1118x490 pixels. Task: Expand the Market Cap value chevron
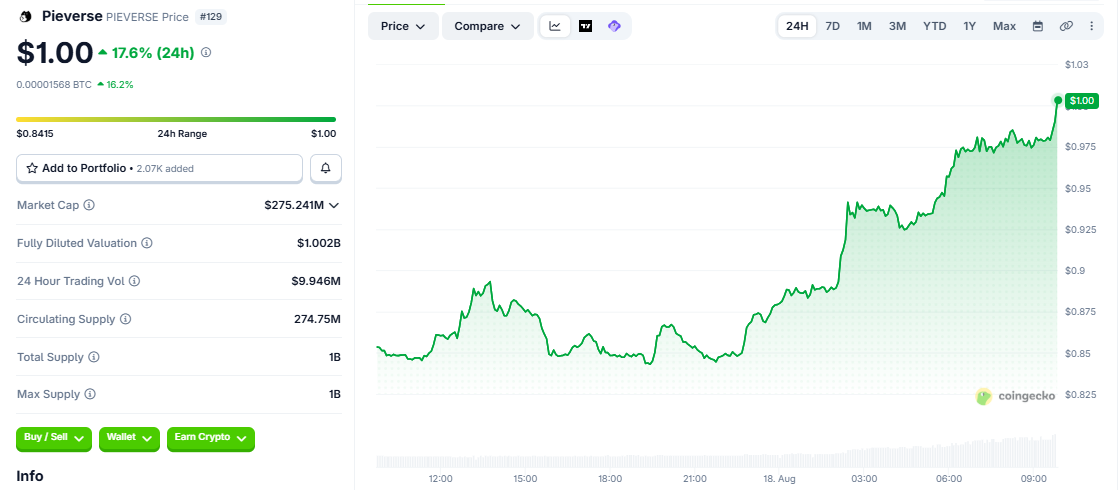tap(333, 205)
